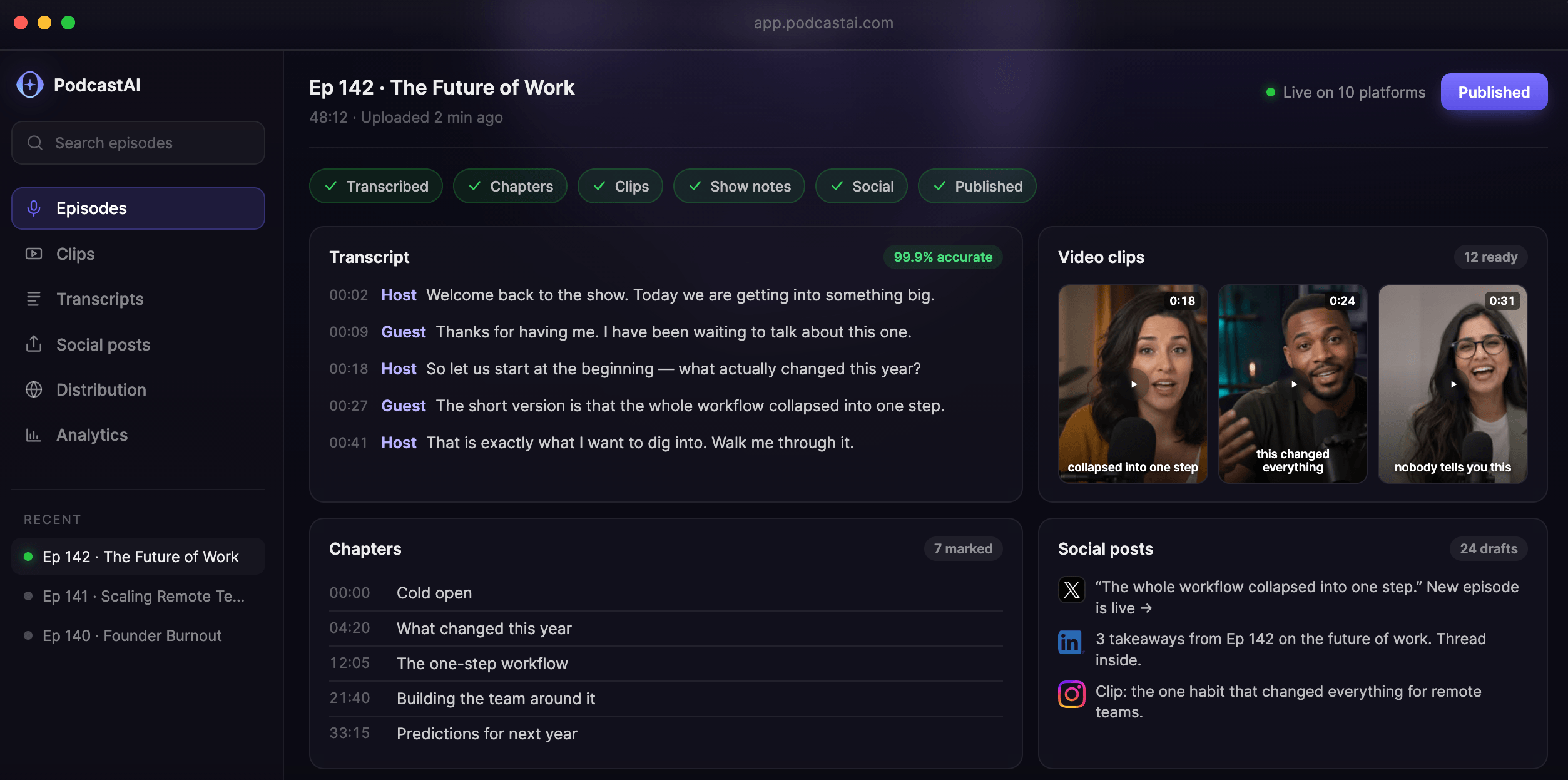This screenshot has width=1568, height=780.
Task: Click the X (Twitter) post icon
Action: [x=1071, y=589]
